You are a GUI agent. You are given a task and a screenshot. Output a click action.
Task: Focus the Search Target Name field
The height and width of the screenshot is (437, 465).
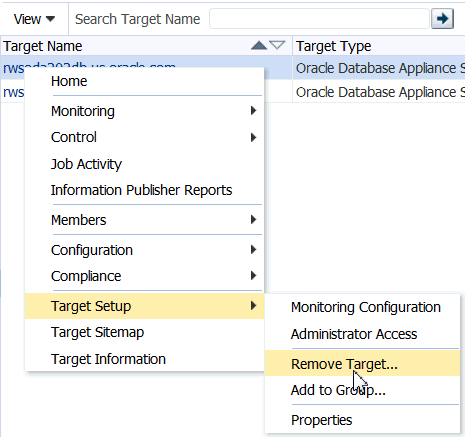coord(319,19)
